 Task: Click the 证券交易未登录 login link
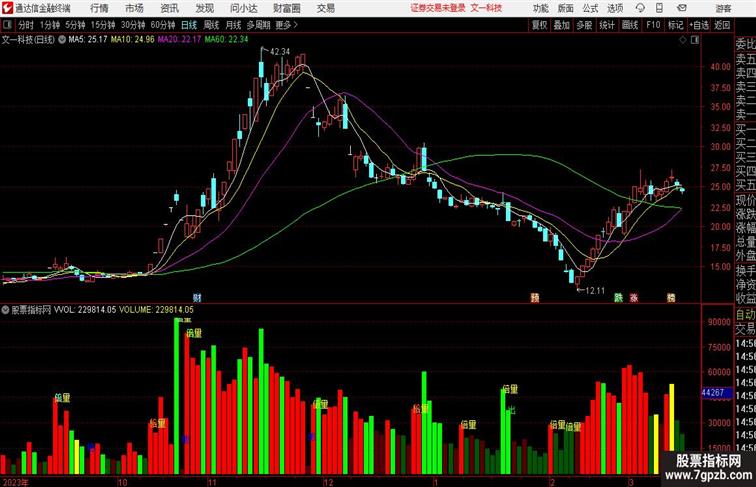coord(438,8)
